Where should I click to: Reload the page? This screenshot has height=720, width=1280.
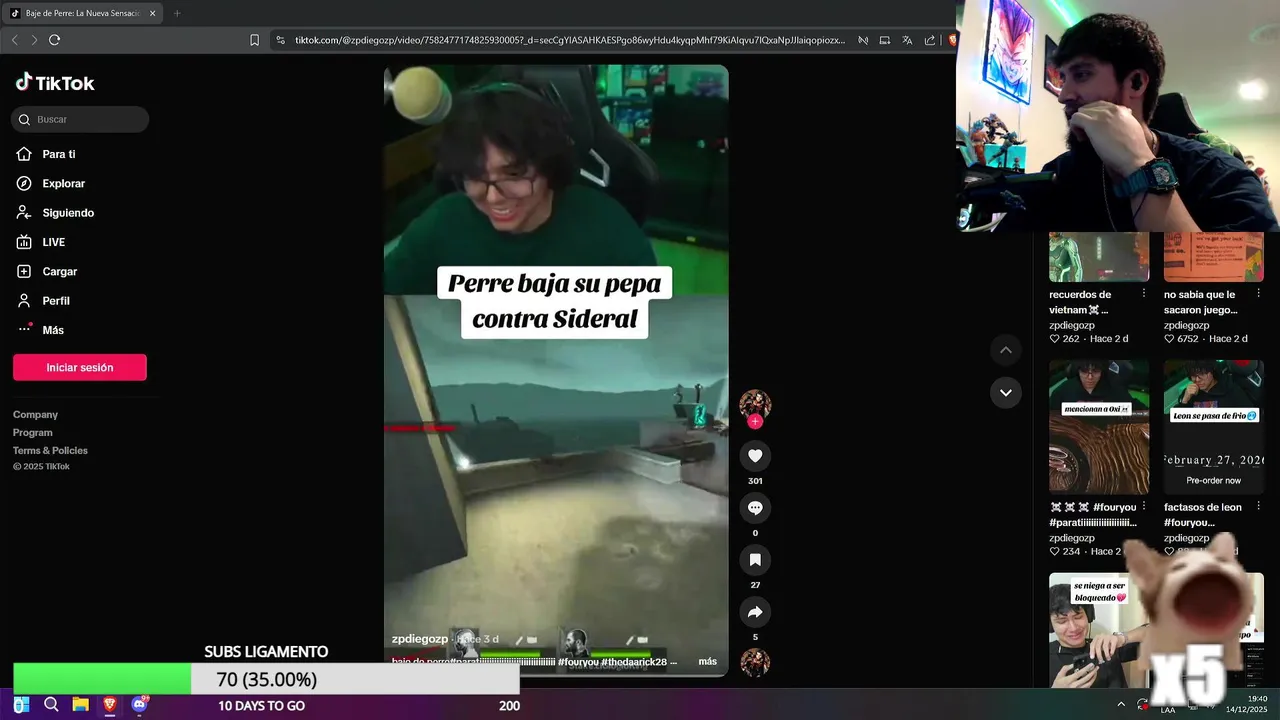(x=54, y=40)
